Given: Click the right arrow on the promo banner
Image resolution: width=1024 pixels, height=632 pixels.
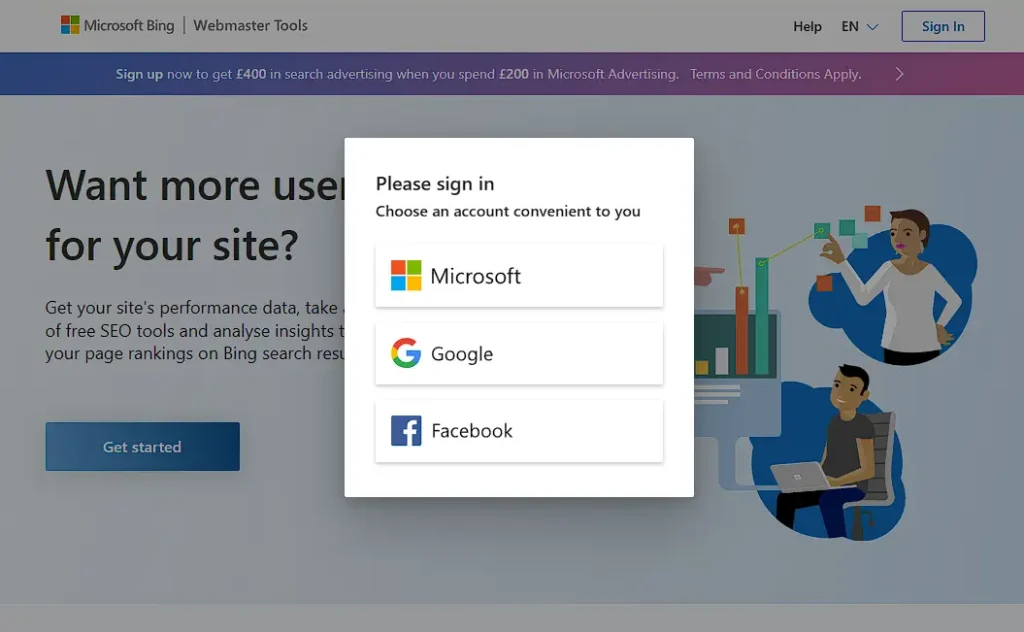Looking at the screenshot, I should (x=898, y=73).
